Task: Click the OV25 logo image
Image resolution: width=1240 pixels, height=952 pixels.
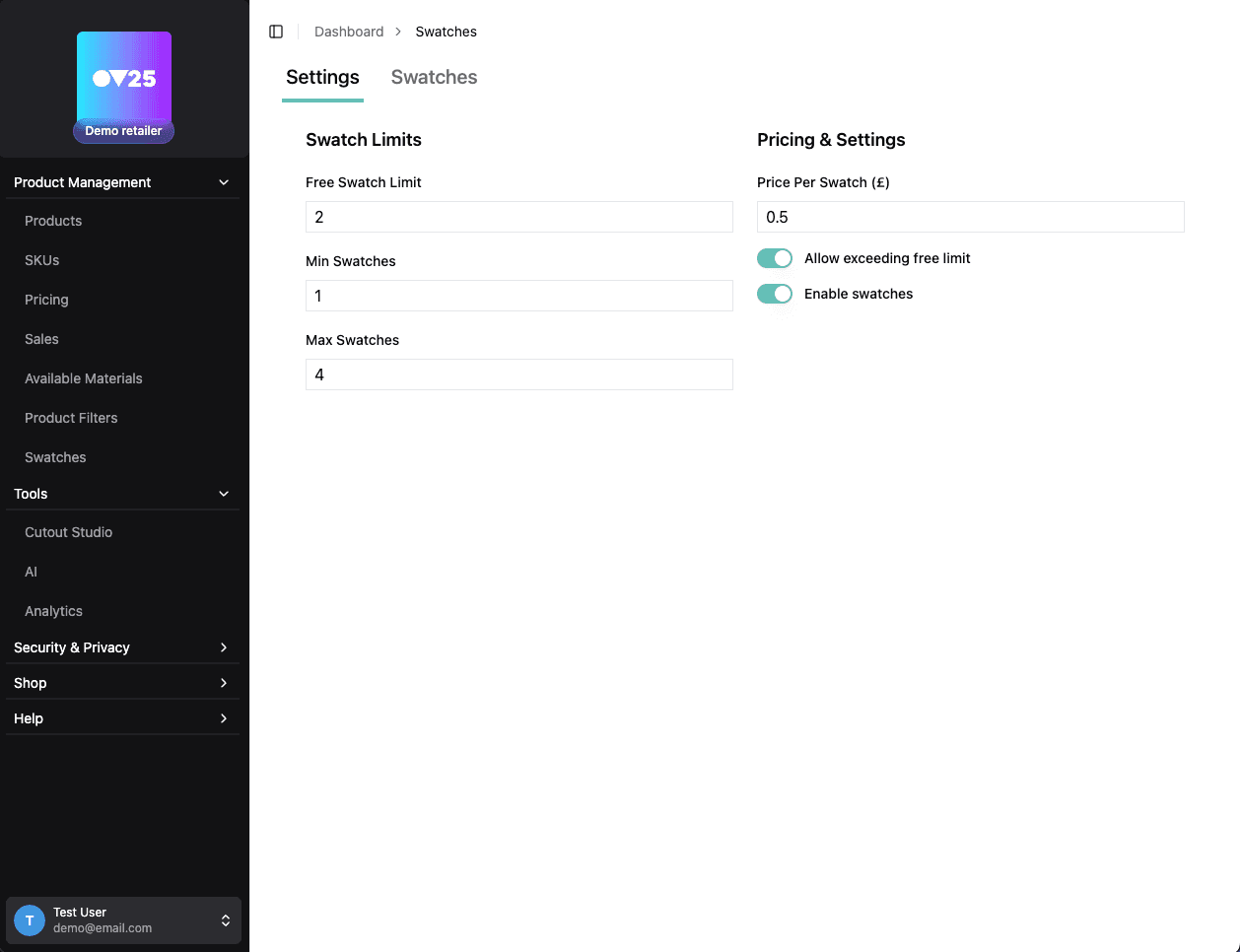Action: point(124,78)
